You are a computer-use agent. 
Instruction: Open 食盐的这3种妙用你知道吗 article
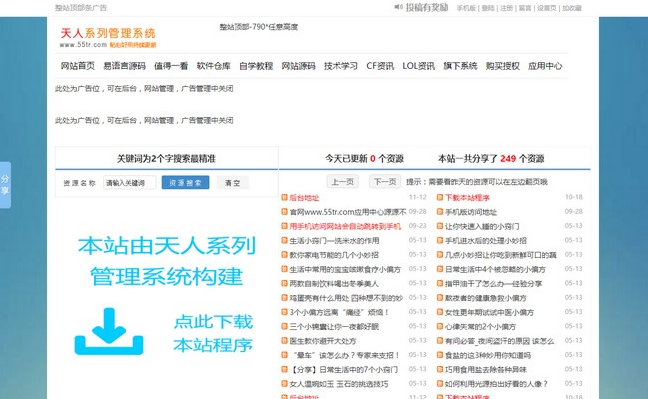[x=488, y=355]
